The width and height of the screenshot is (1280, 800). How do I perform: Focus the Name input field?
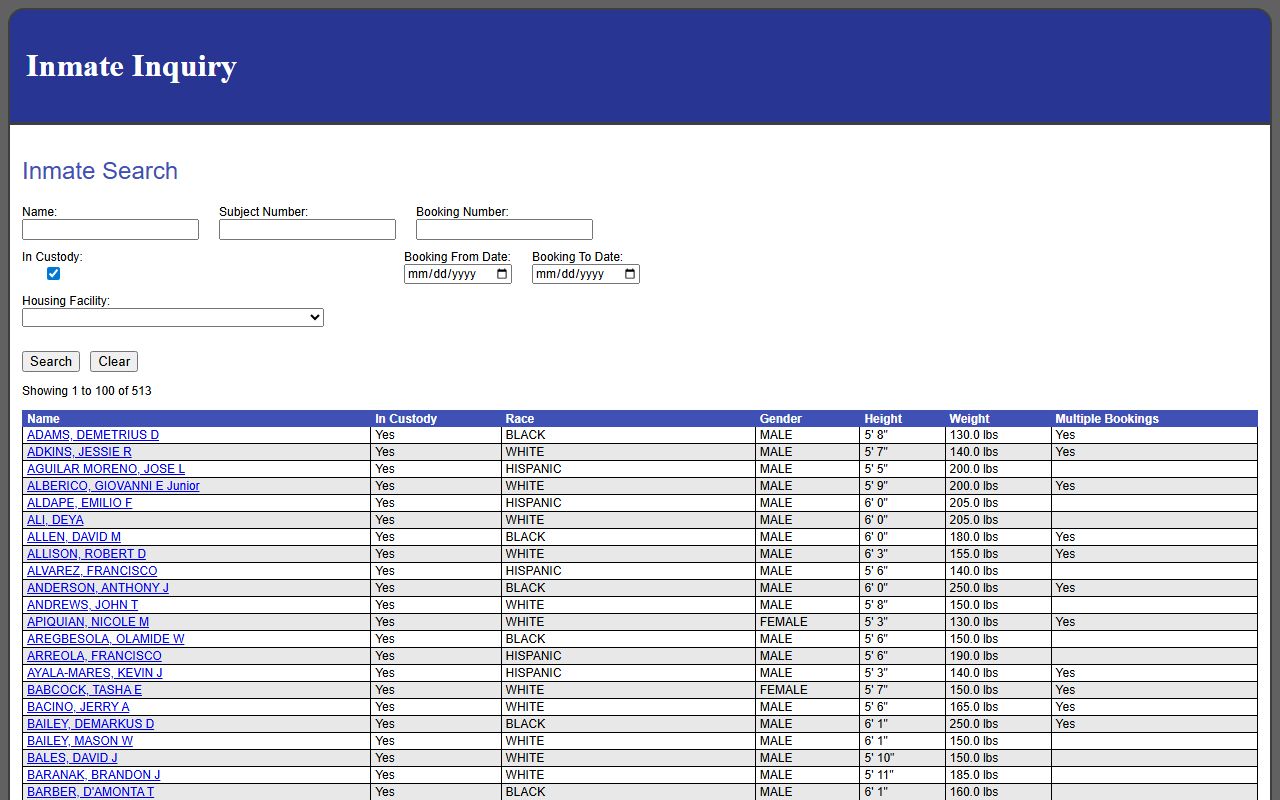pos(110,230)
